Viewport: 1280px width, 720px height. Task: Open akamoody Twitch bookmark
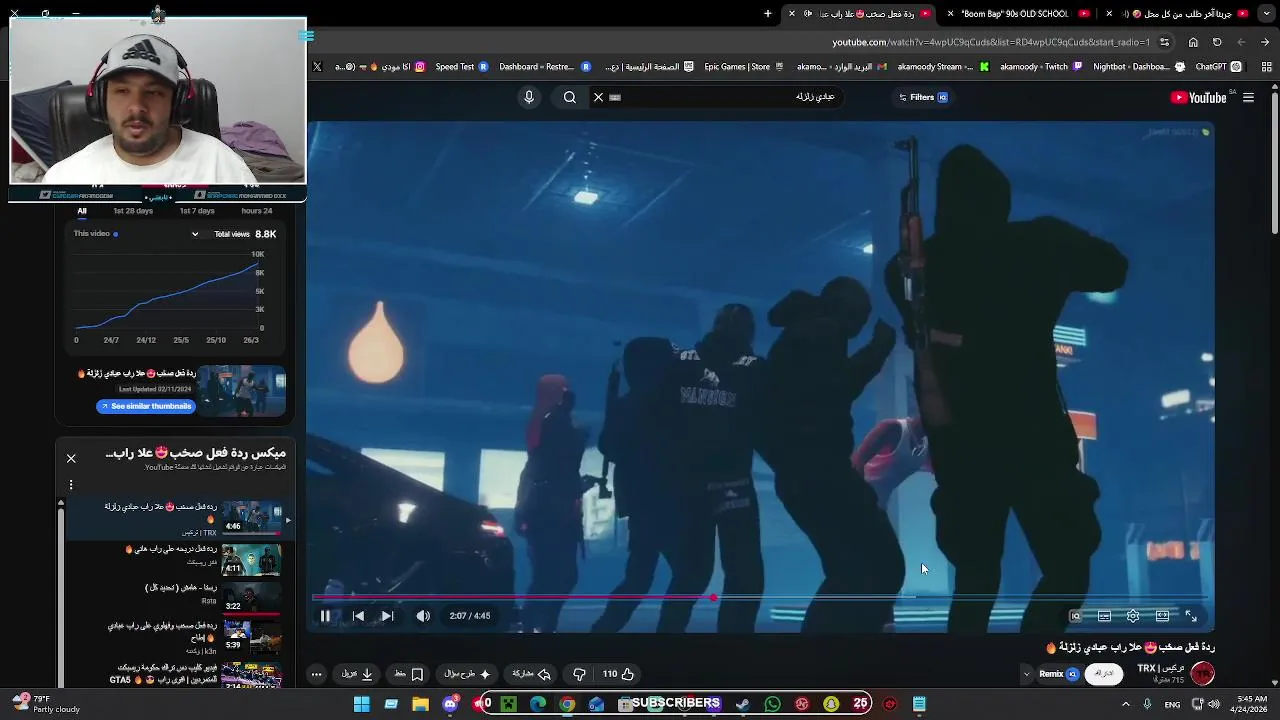click(1041, 67)
